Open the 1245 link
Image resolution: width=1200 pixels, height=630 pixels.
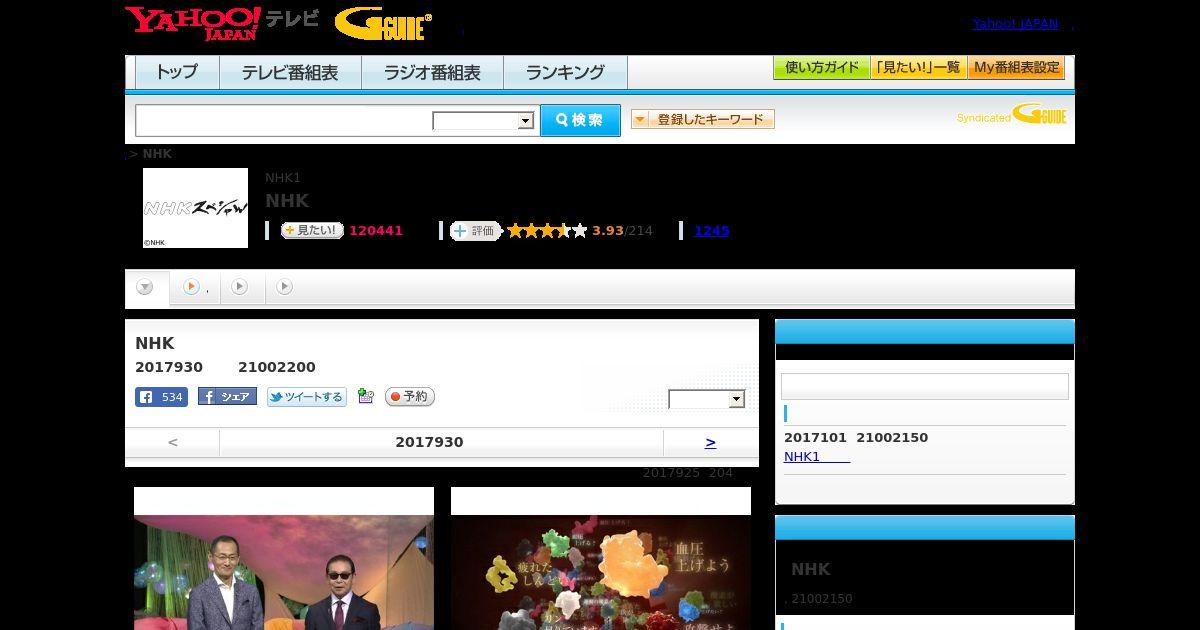click(x=712, y=231)
